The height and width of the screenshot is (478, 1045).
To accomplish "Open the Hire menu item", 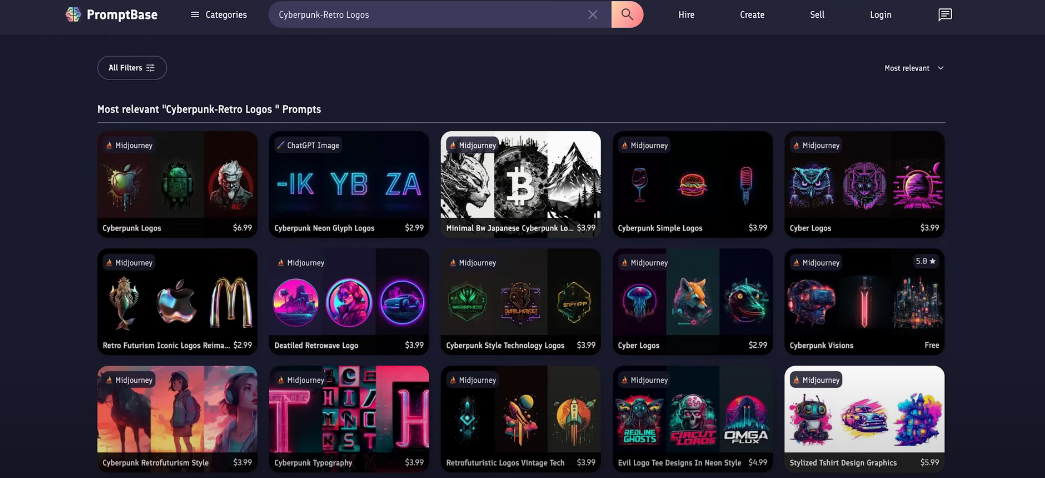I will (686, 15).
